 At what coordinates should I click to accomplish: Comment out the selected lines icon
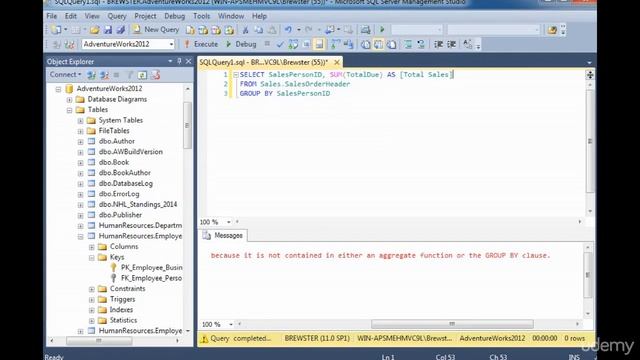tap(408, 44)
